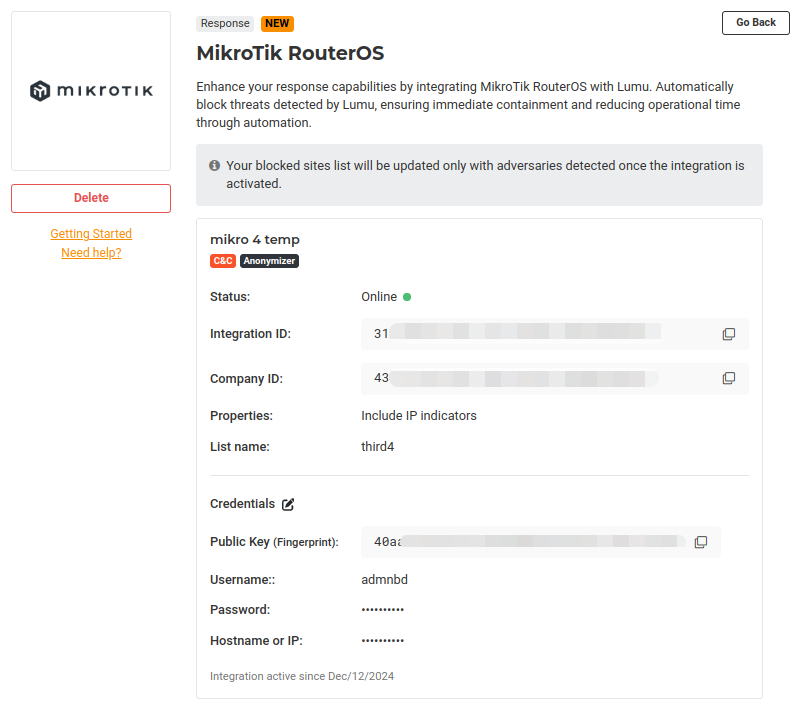Edit credentials using the pencil icon
The image size is (796, 716).
(288, 505)
